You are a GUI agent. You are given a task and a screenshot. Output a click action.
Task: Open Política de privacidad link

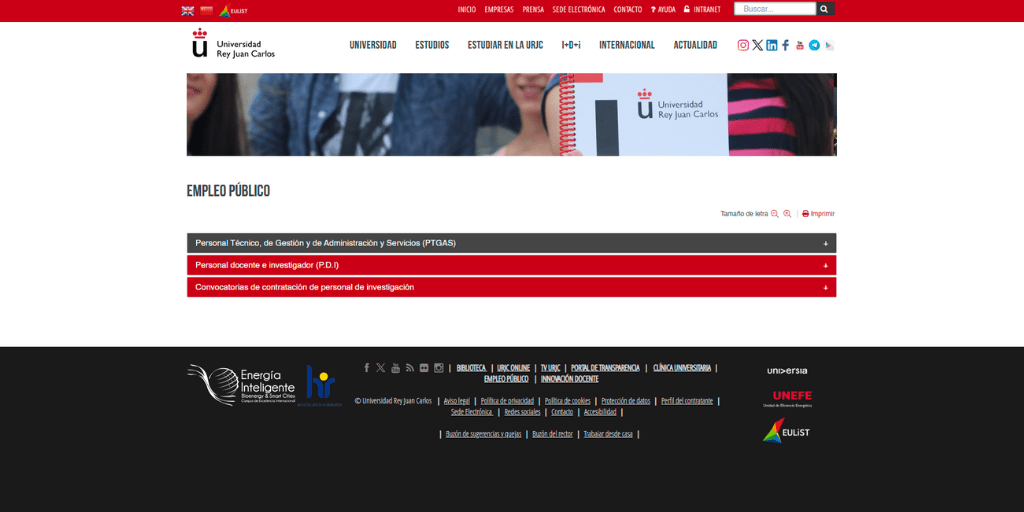[x=507, y=401]
